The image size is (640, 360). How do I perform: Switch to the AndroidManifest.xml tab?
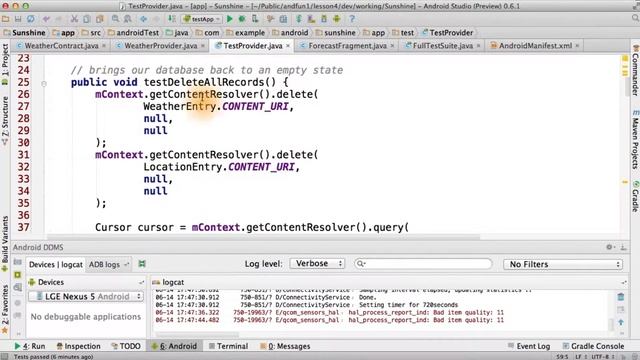(x=535, y=46)
